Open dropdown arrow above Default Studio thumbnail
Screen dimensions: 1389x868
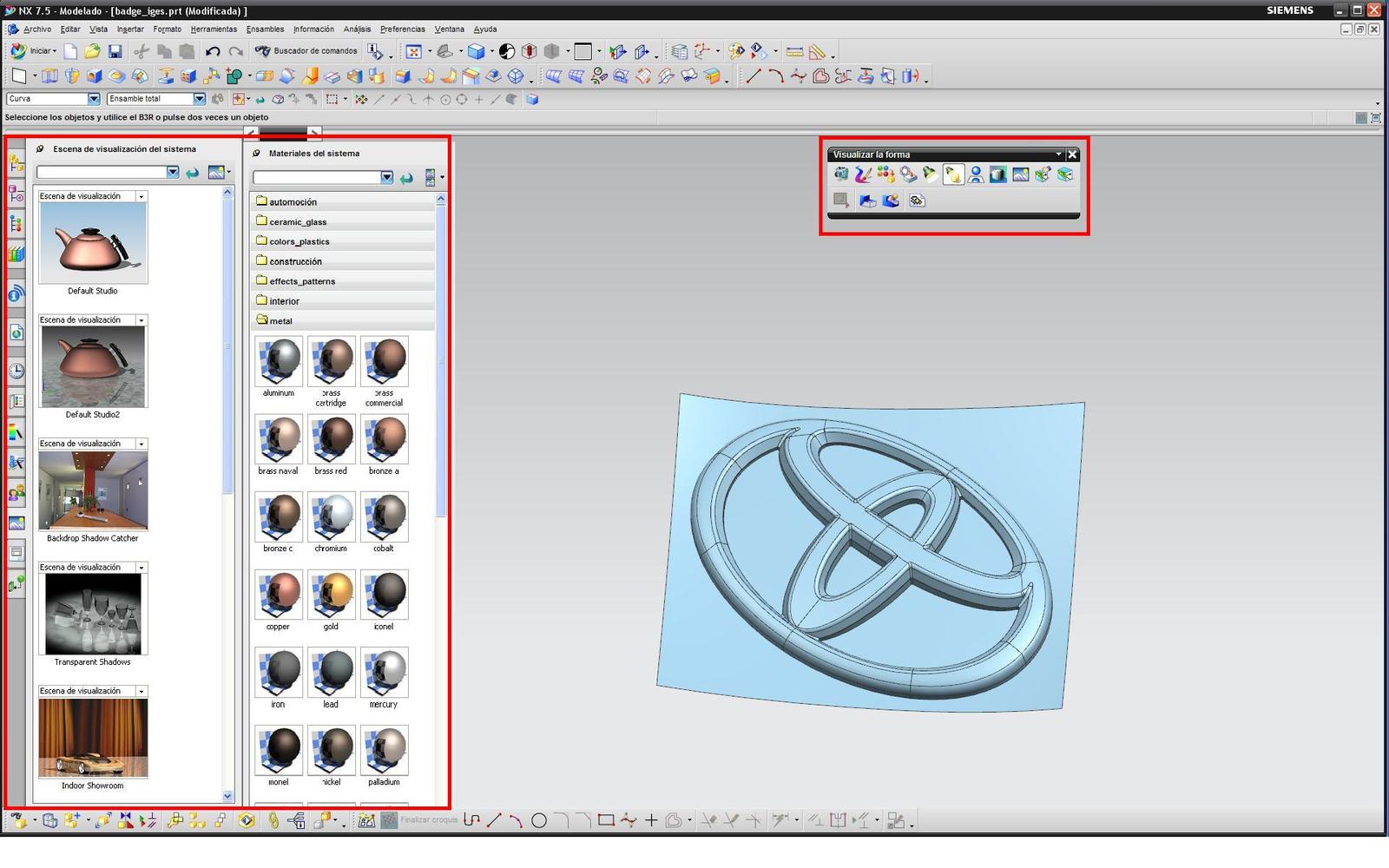click(141, 197)
